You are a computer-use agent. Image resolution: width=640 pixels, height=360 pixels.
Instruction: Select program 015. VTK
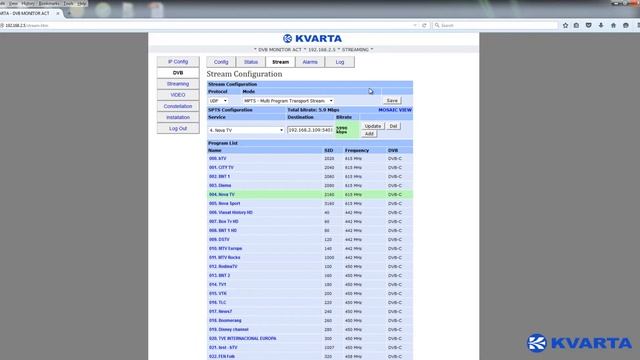click(x=218, y=293)
